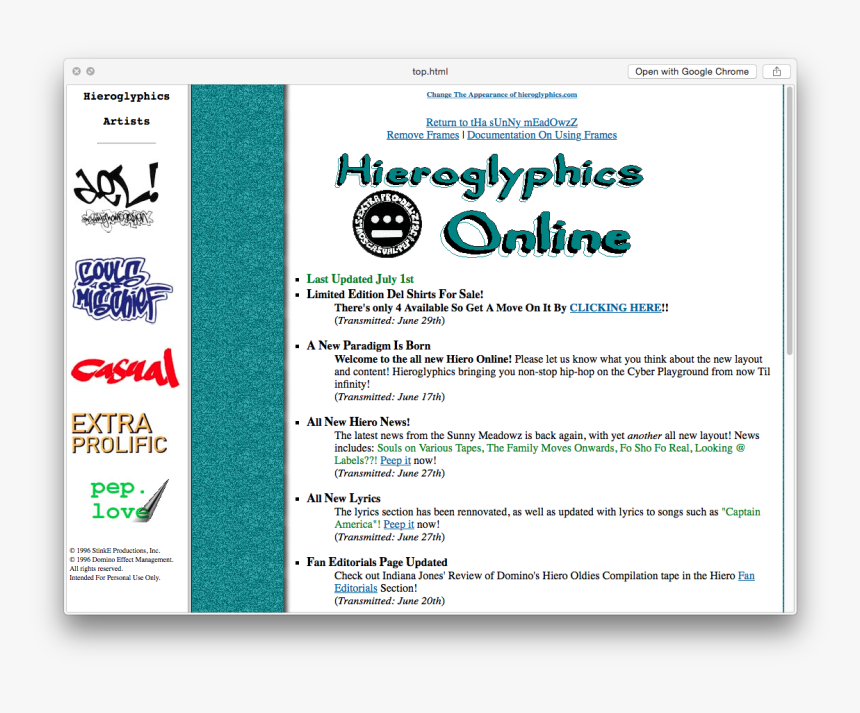Screen dimensions: 860x713
Task: Click the vertical scrollbar thumb
Action: pyautogui.click(x=790, y=220)
